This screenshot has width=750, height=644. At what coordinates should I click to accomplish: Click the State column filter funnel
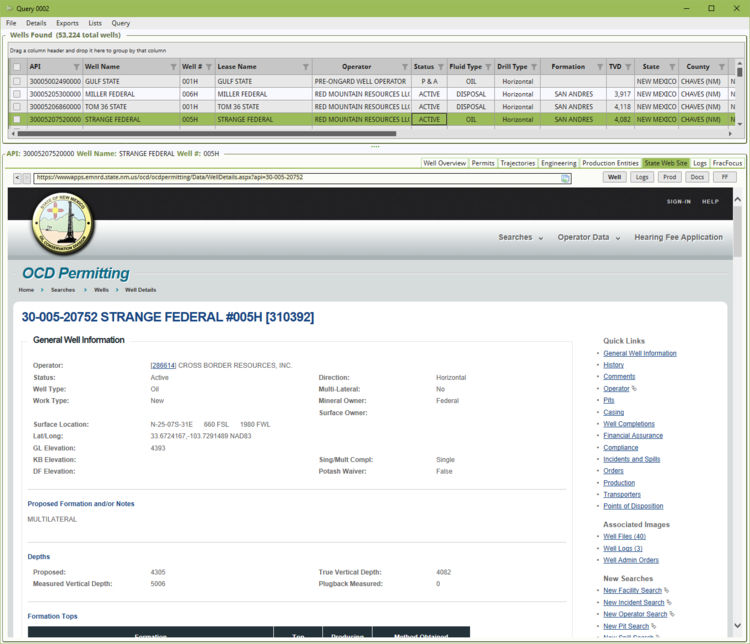click(672, 67)
